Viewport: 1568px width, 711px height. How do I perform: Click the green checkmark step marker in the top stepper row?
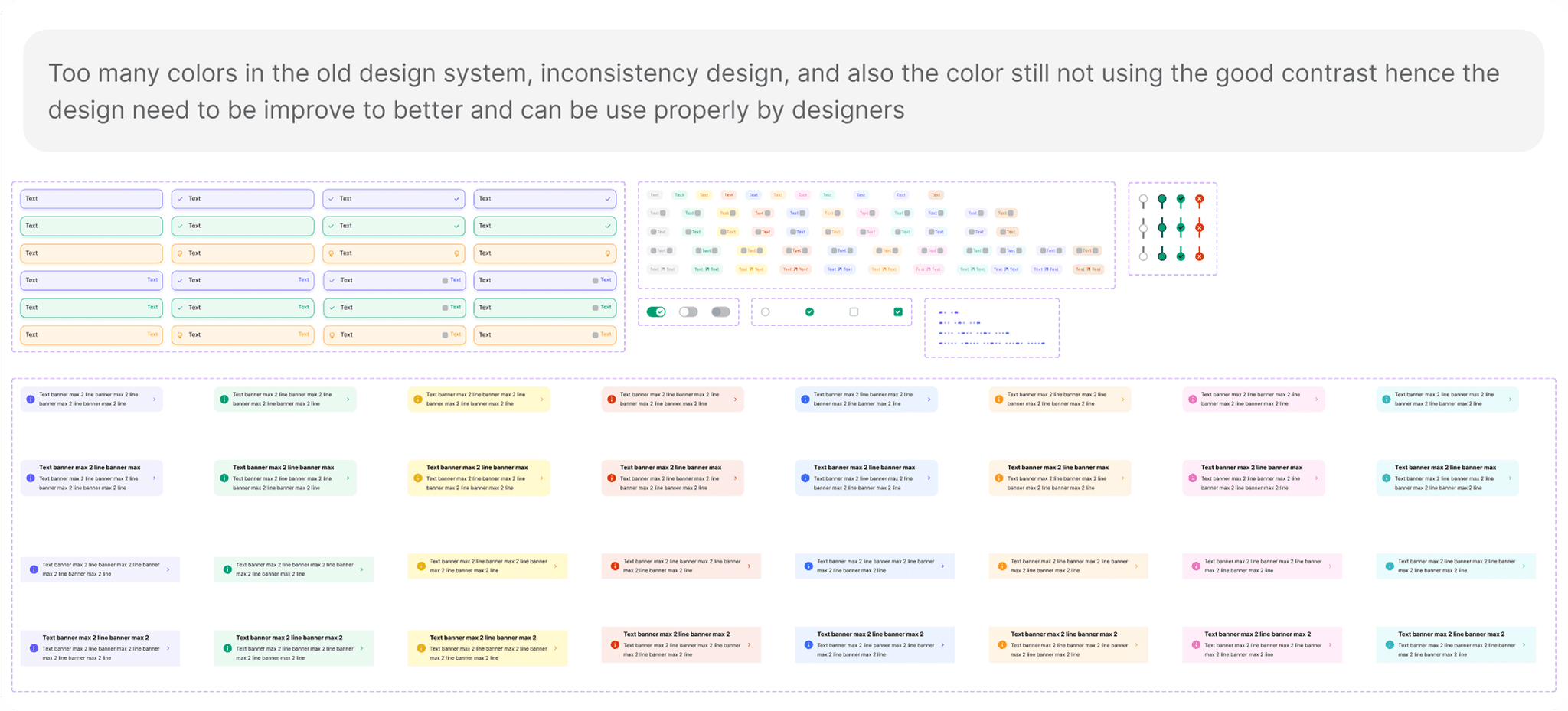[x=1181, y=199]
